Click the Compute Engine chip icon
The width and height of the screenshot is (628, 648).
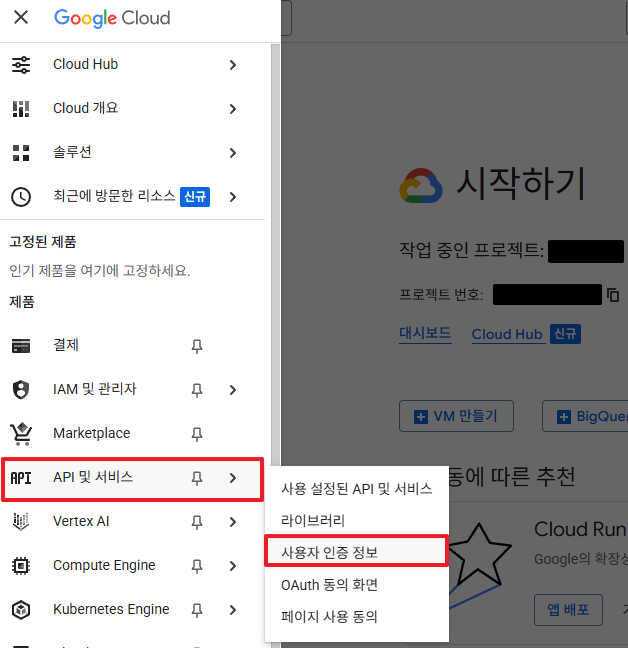[x=21, y=566]
